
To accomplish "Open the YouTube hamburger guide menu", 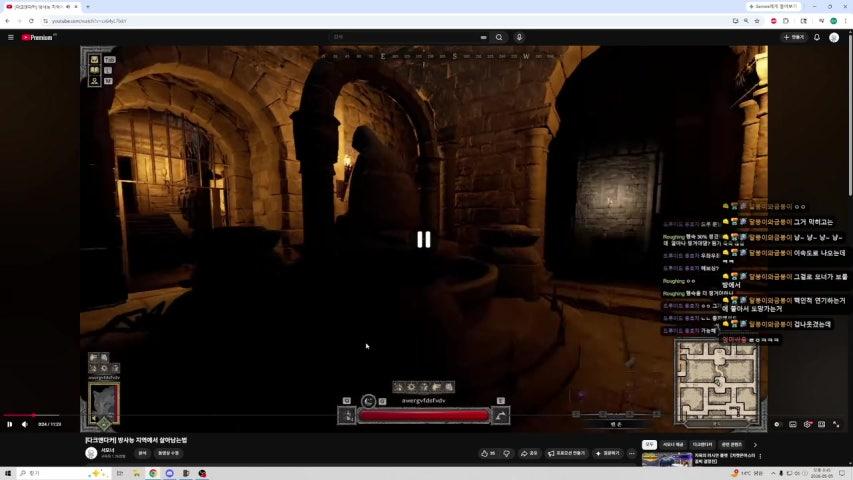I will [11, 38].
